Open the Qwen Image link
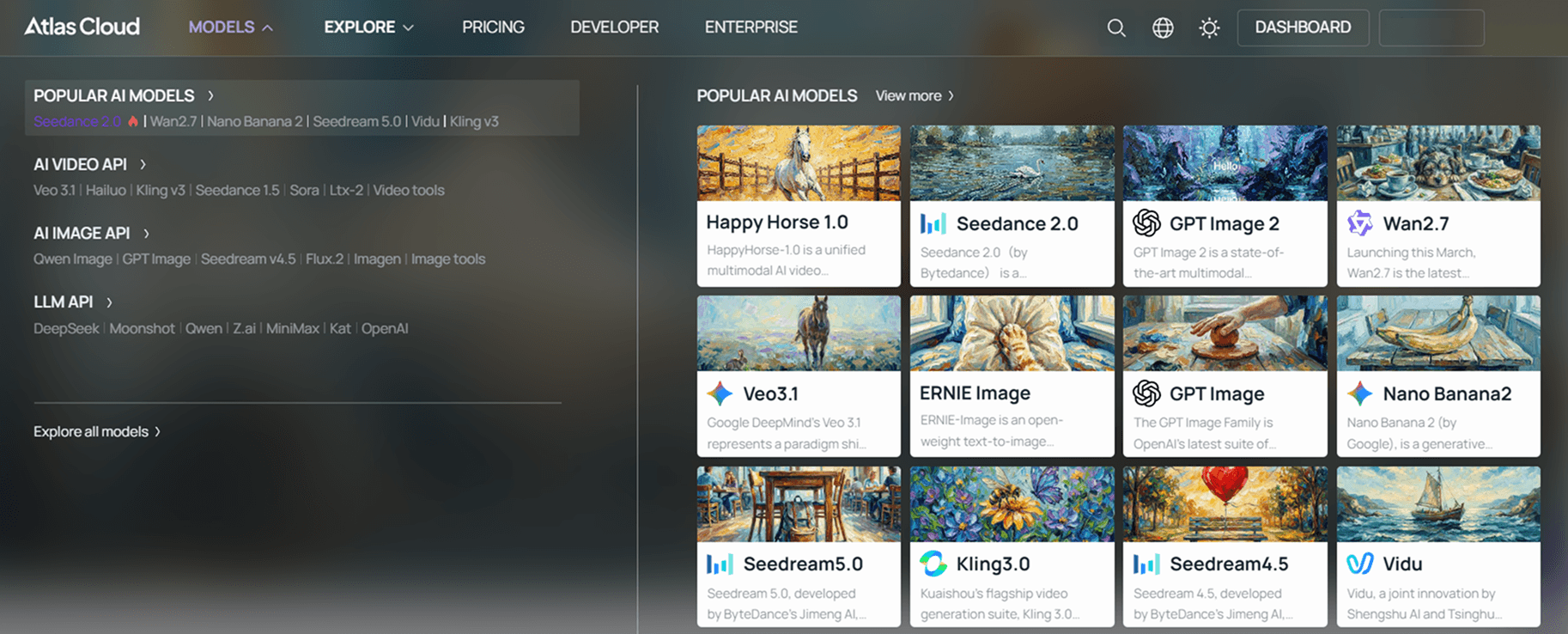This screenshot has height=634, width=1568. tap(73, 259)
